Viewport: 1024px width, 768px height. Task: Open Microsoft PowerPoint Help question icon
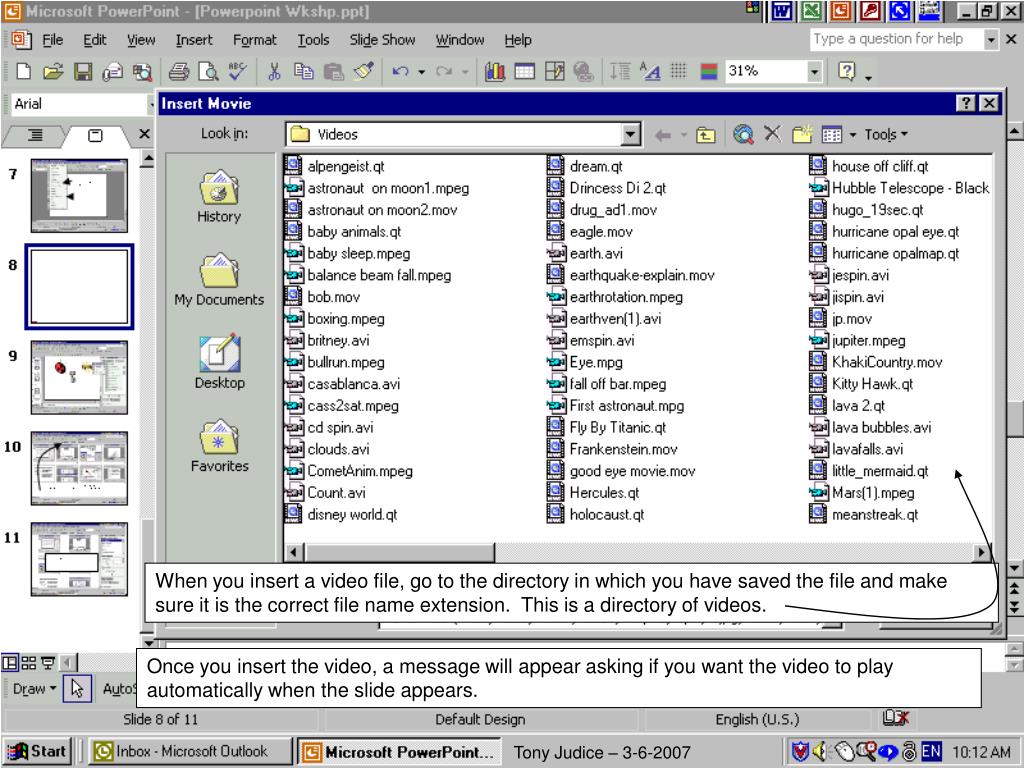point(846,71)
